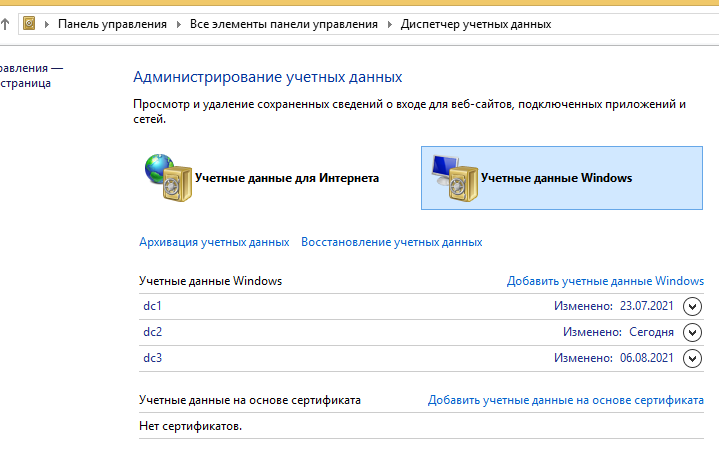Screen dimensions: 719x450
Task: Click the Credential Manager safe icon in address bar
Action: click(x=29, y=23)
